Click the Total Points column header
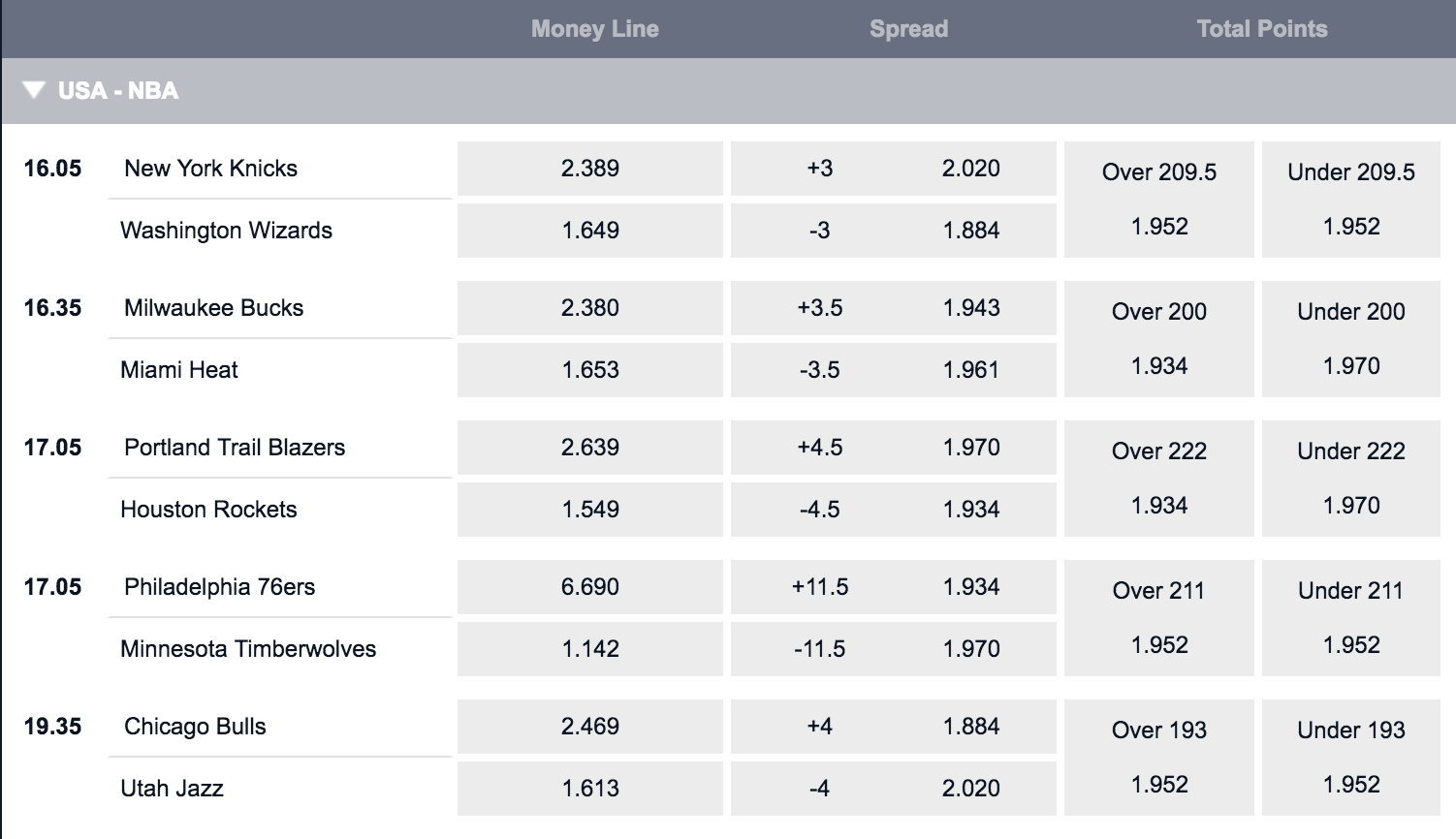 tap(1262, 29)
